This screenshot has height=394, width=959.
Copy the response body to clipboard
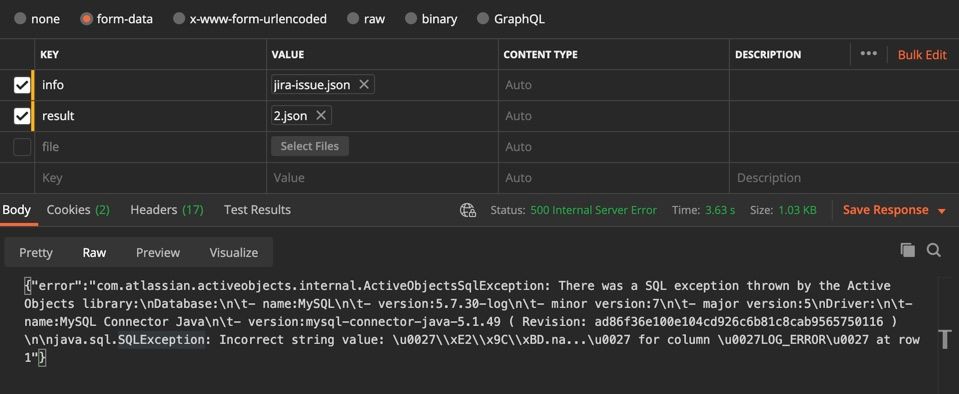908,250
